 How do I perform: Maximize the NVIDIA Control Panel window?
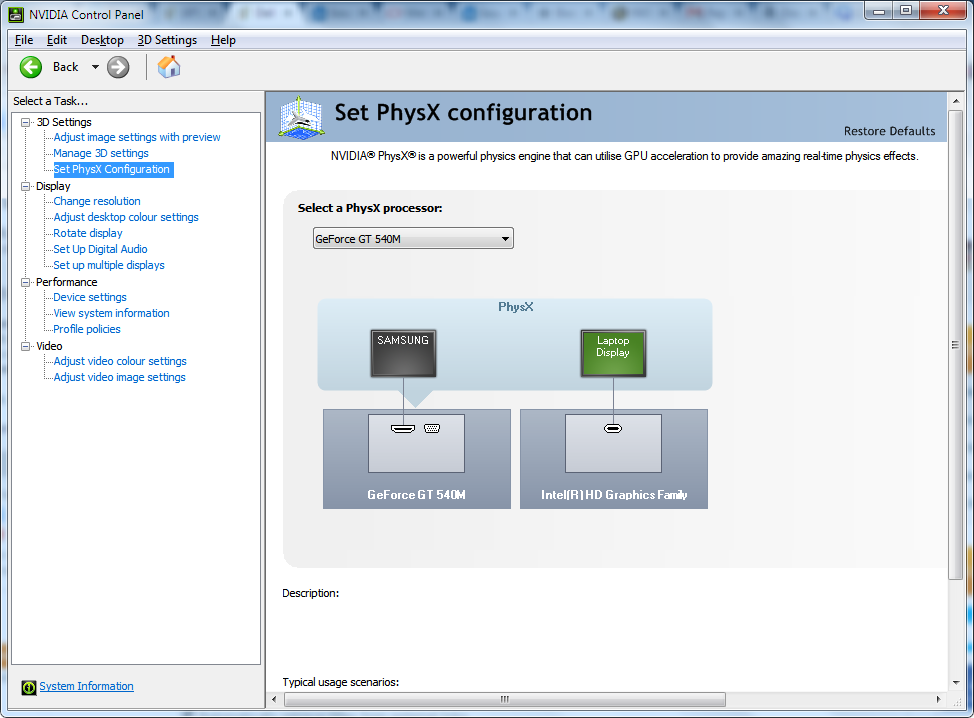point(906,10)
